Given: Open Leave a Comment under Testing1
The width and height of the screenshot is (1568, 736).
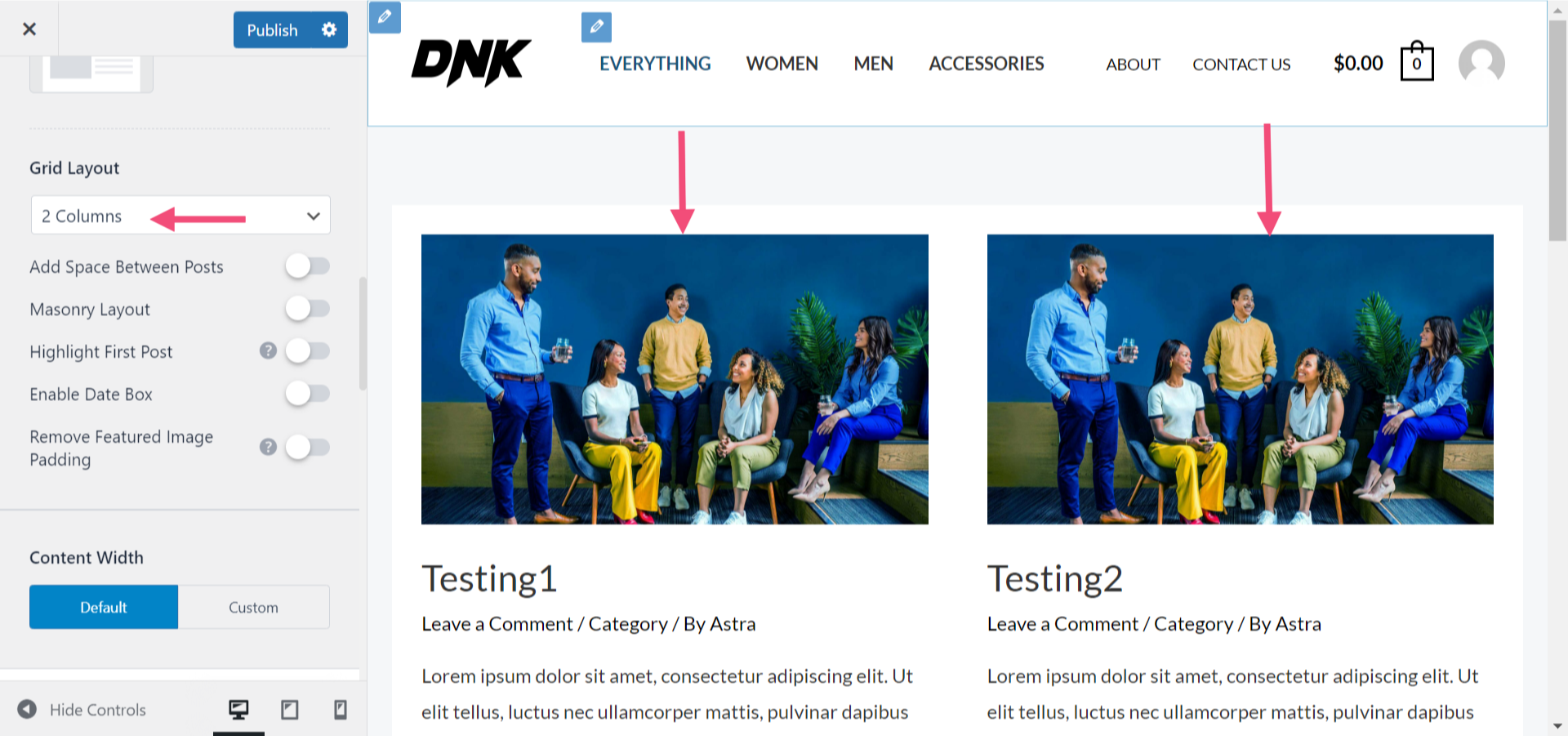Looking at the screenshot, I should pos(494,623).
